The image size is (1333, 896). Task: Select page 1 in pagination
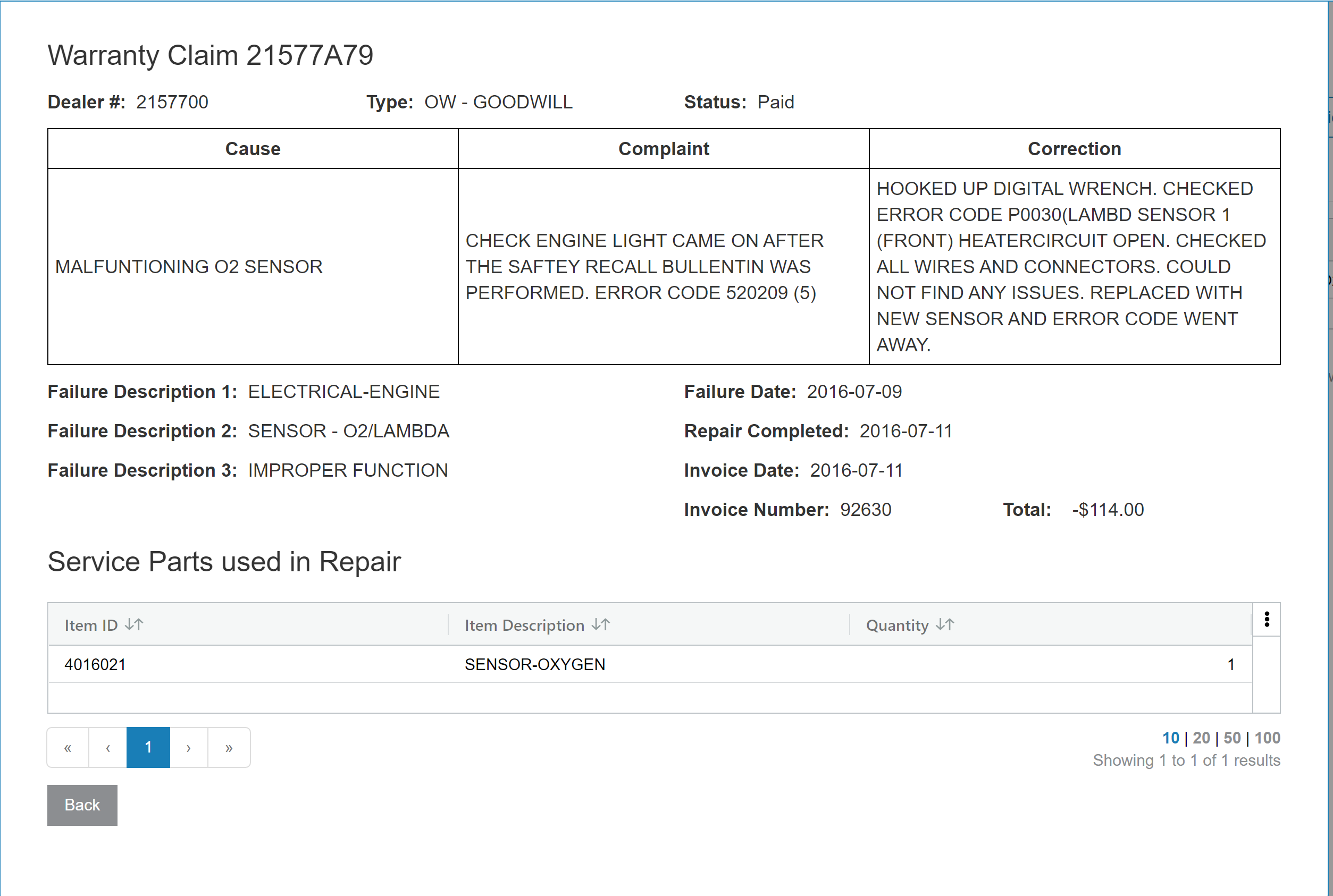point(148,747)
